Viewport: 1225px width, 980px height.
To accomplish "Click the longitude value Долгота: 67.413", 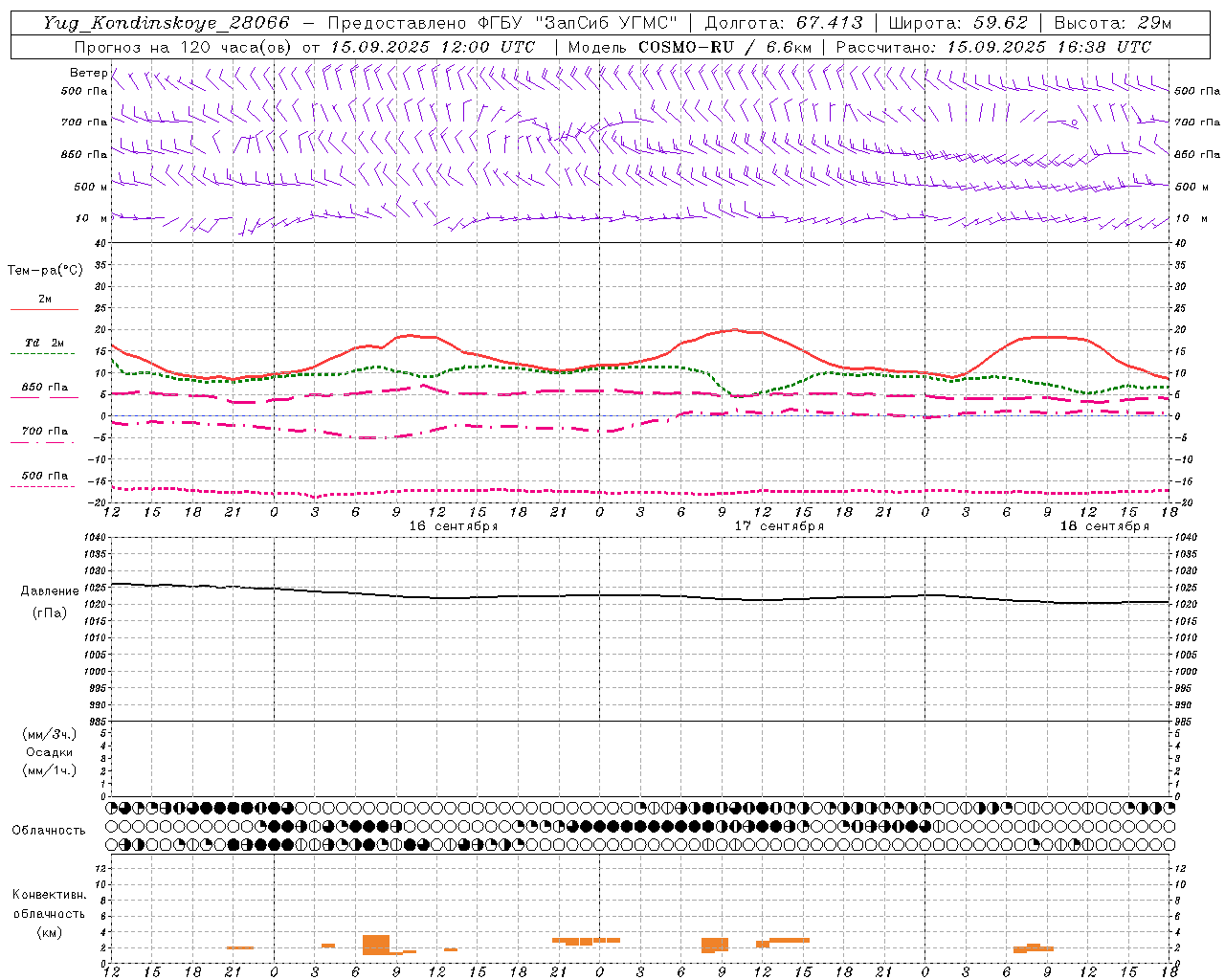I will tap(784, 23).
